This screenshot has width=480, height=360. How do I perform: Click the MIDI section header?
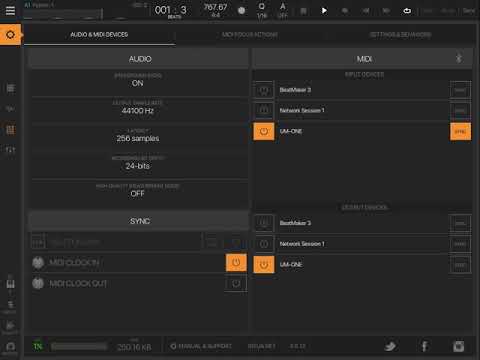coord(363,59)
